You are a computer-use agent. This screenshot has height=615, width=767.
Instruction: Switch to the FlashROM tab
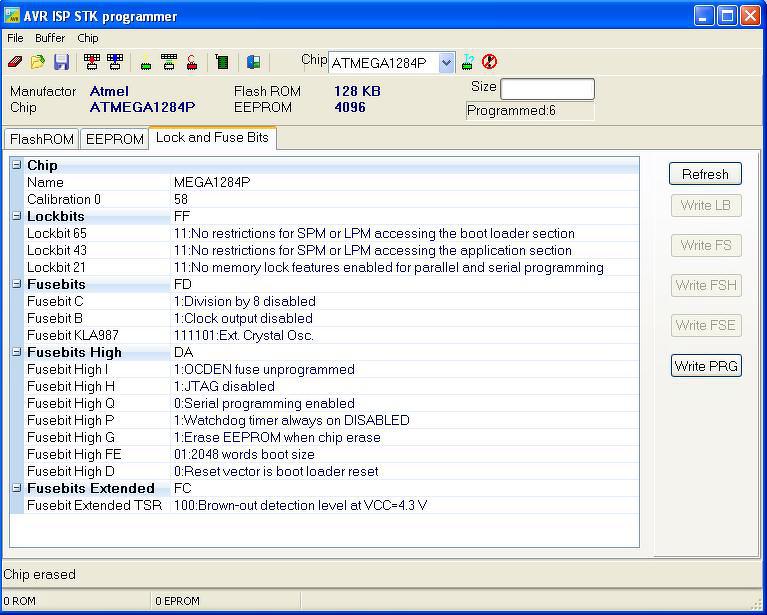[x=42, y=139]
